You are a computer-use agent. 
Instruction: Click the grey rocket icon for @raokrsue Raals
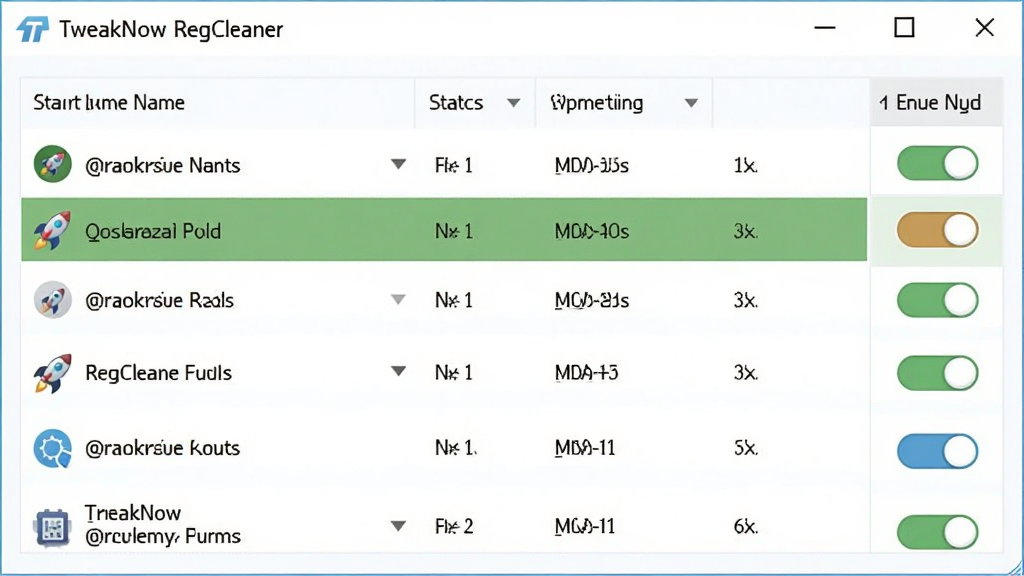(x=52, y=300)
